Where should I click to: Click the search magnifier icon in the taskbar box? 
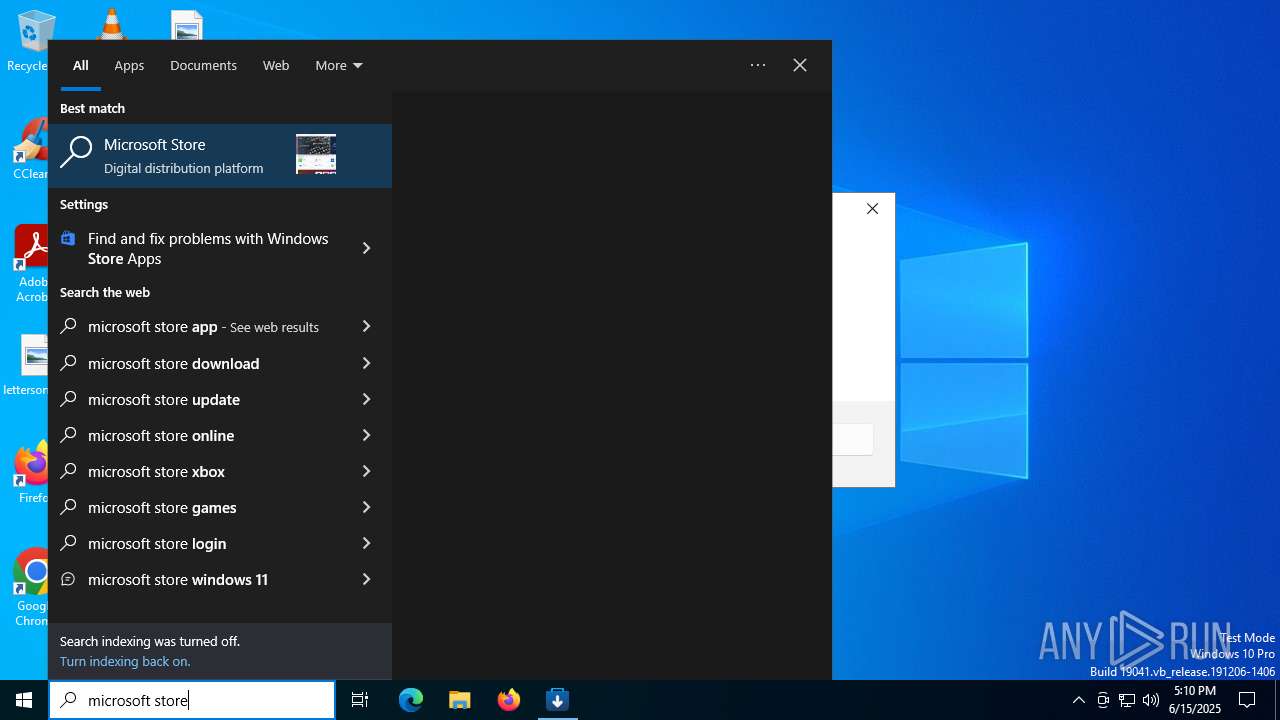(68, 700)
